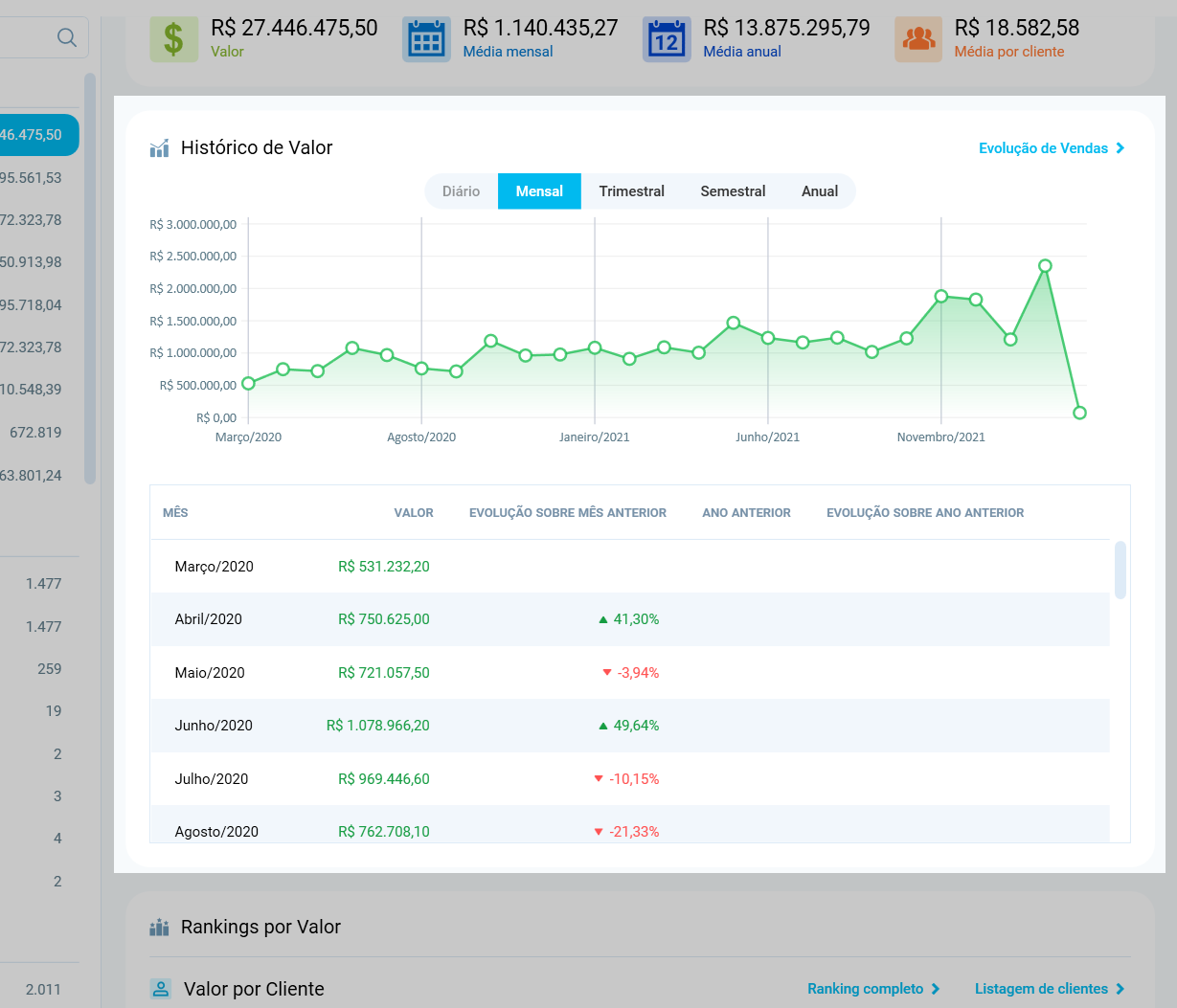1177x1008 pixels.
Task: Switch to the Trimestral period tab
Action: [x=631, y=191]
